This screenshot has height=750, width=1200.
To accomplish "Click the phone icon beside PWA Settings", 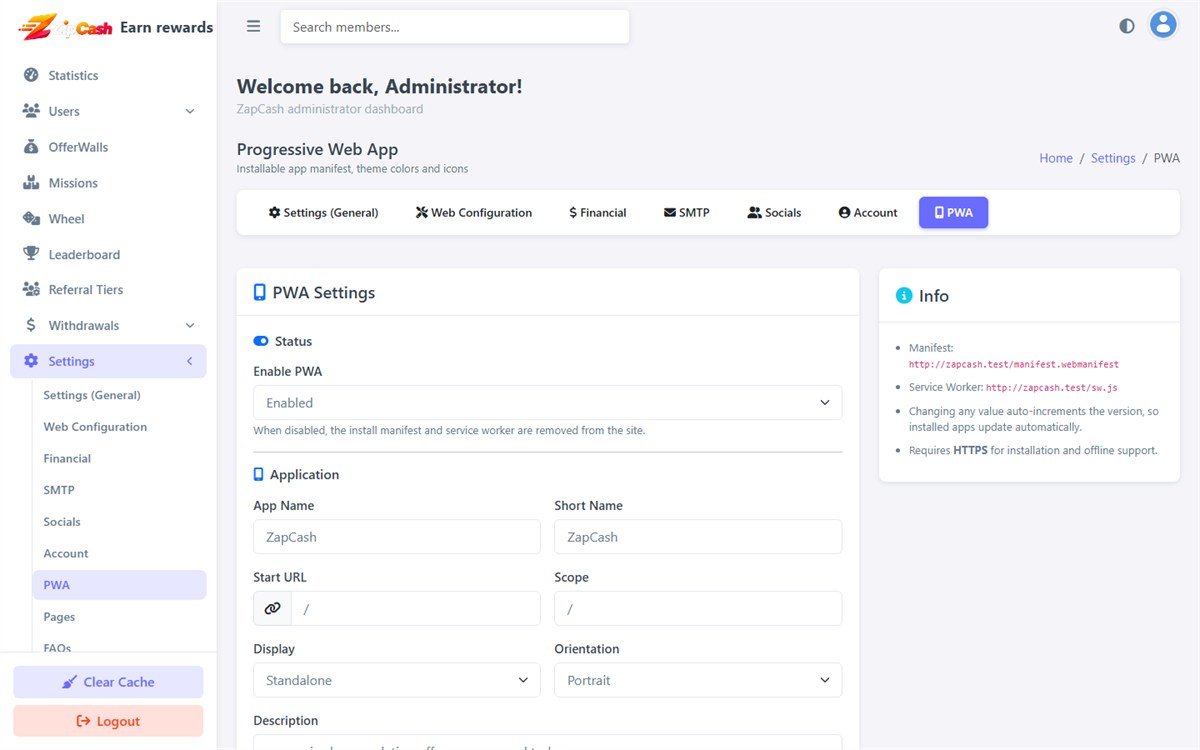I will [260, 292].
